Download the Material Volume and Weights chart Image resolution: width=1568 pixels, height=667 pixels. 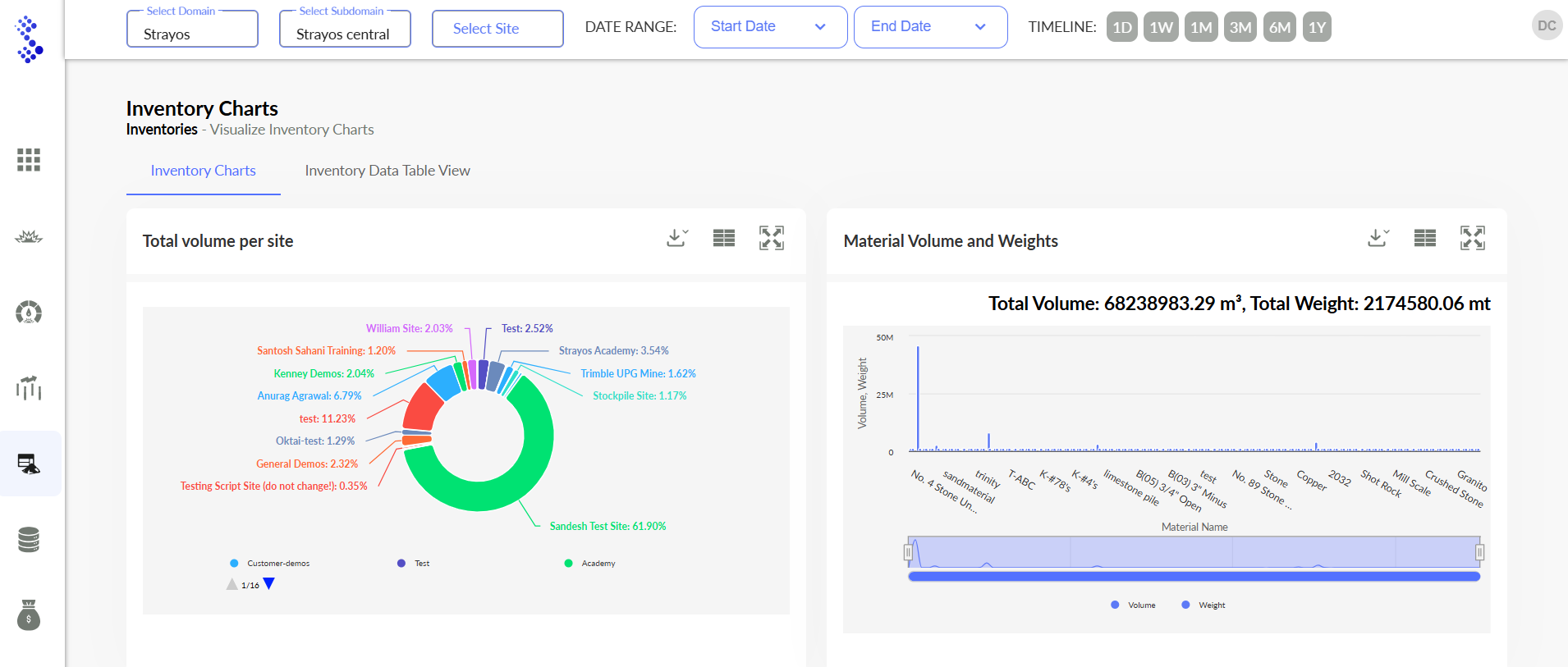pyautogui.click(x=1378, y=238)
